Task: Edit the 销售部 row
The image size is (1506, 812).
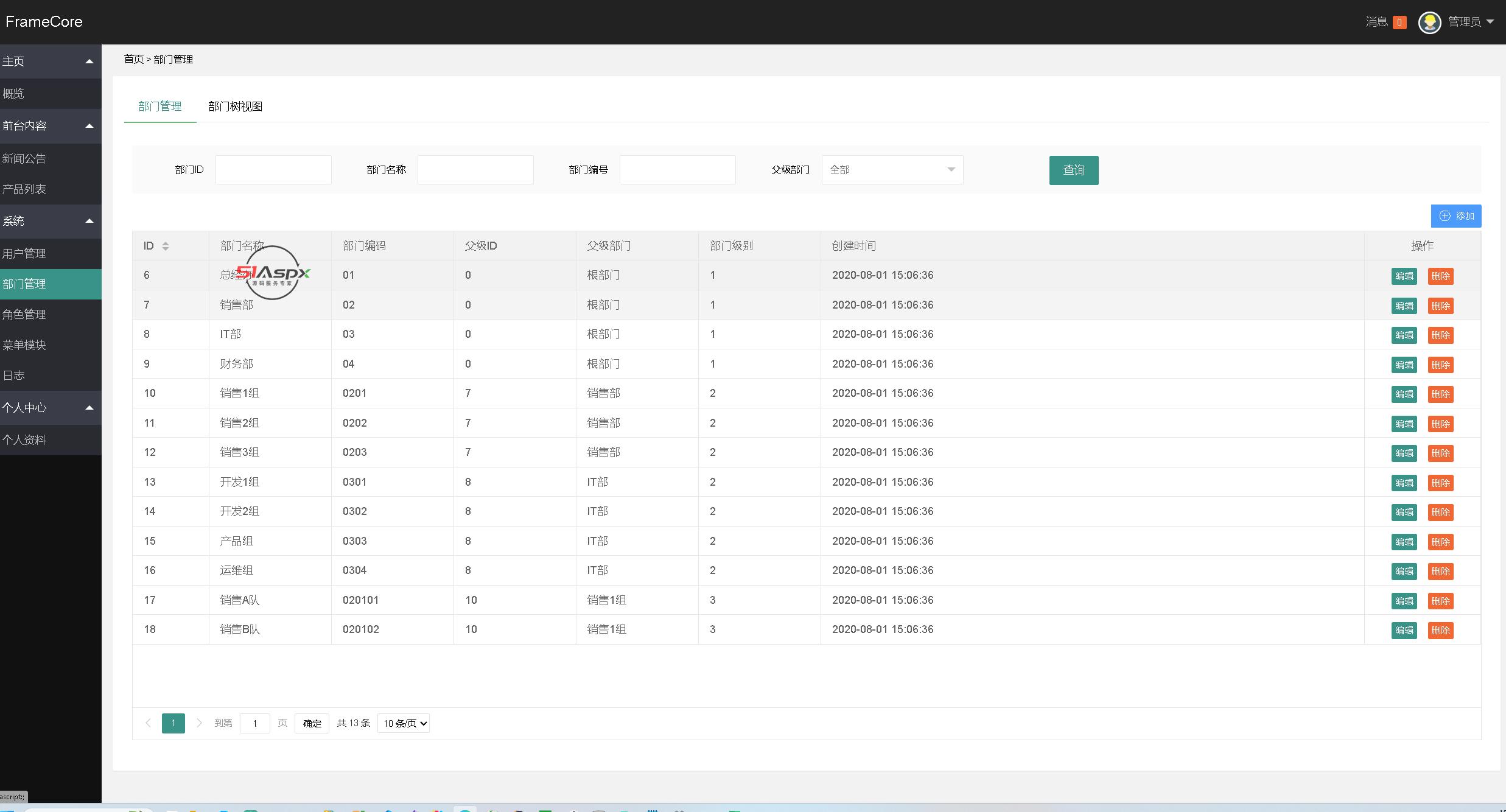Action: [x=1404, y=306]
